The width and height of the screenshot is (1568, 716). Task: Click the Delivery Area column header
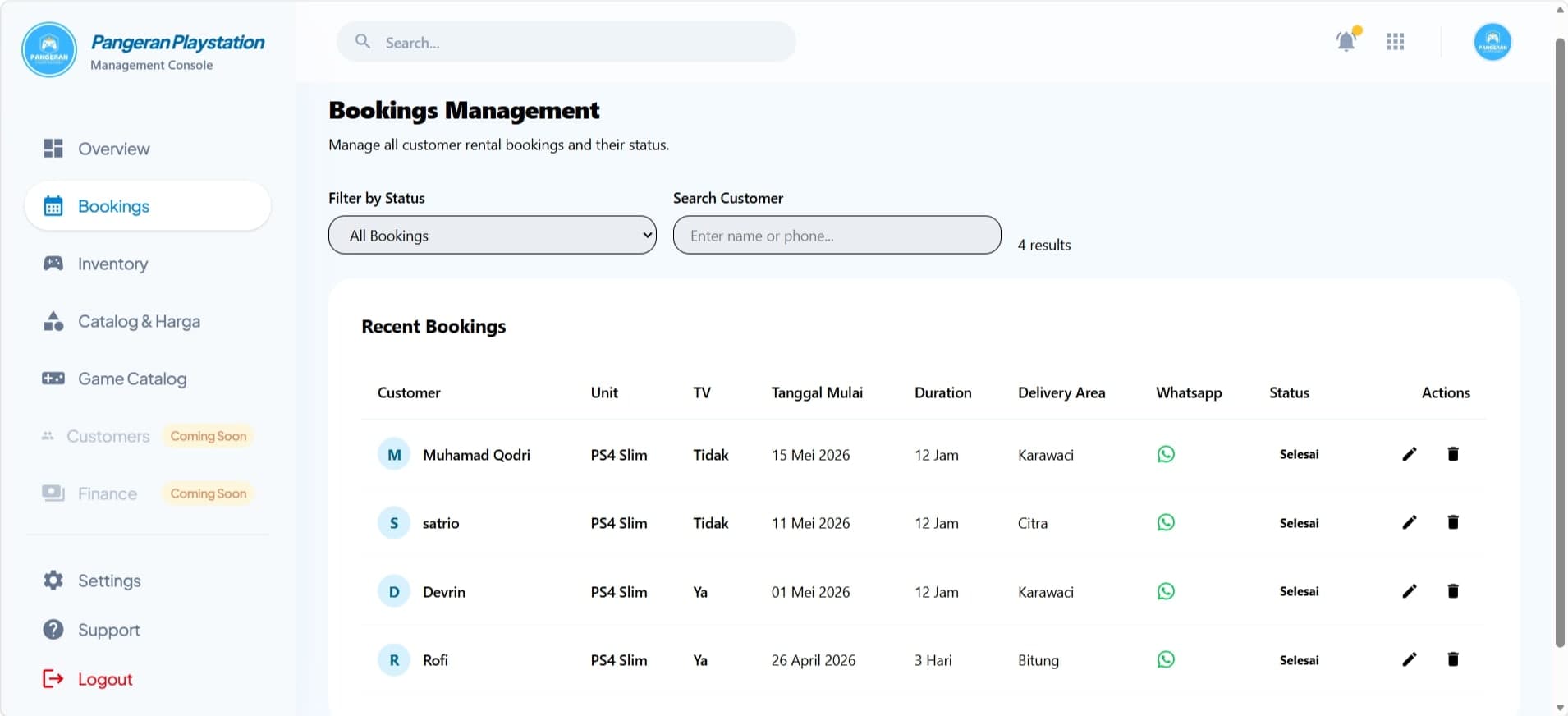click(x=1061, y=392)
